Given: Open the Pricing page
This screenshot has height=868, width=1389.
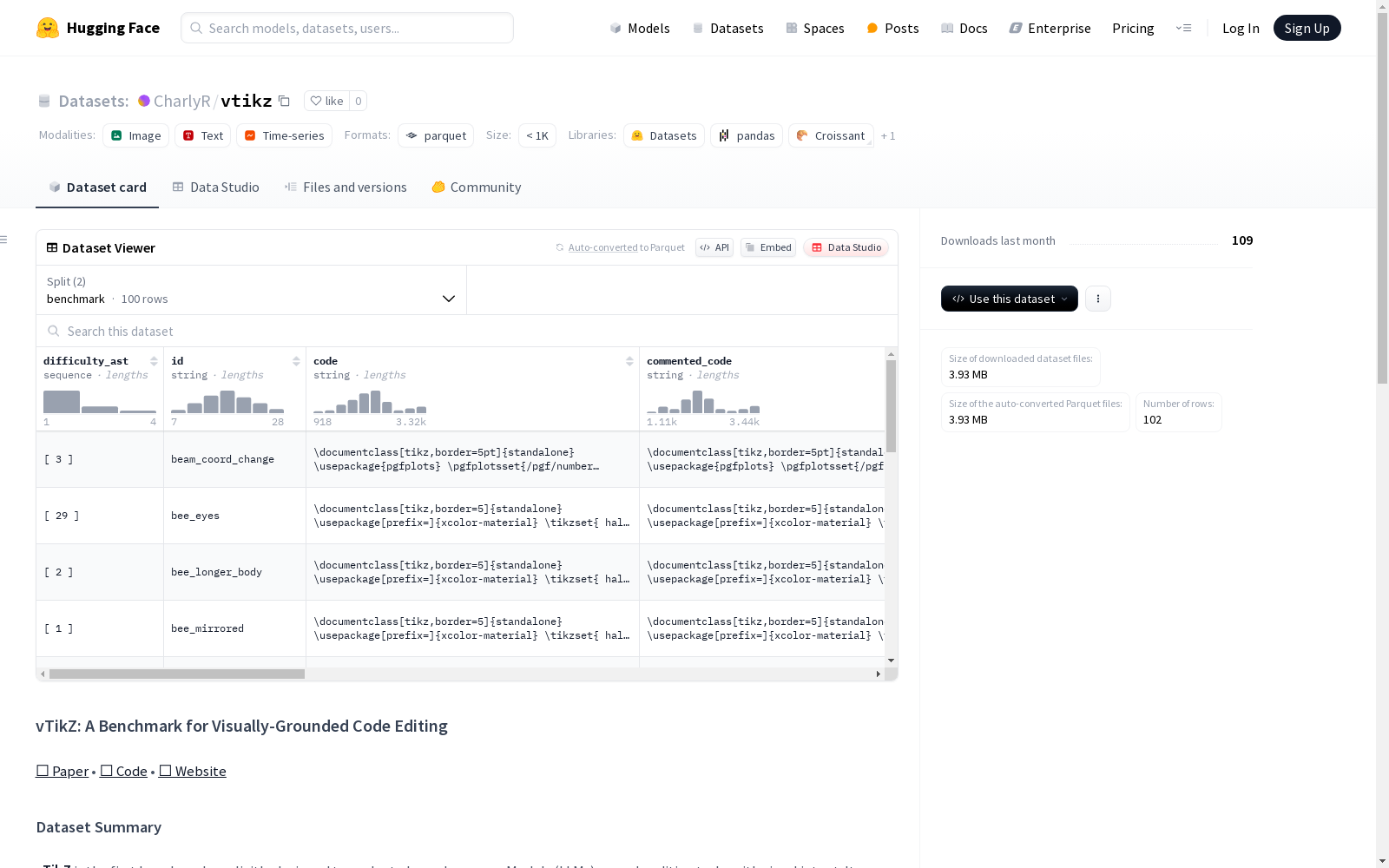Looking at the screenshot, I should pos(1133,28).
